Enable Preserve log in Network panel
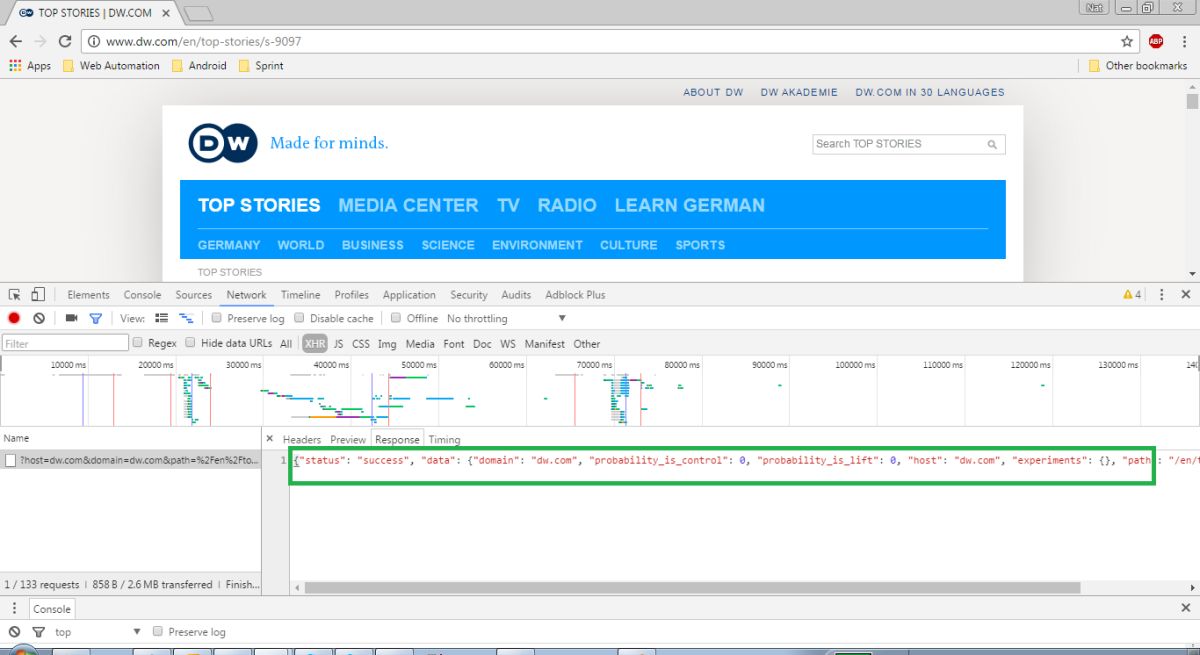 point(217,318)
